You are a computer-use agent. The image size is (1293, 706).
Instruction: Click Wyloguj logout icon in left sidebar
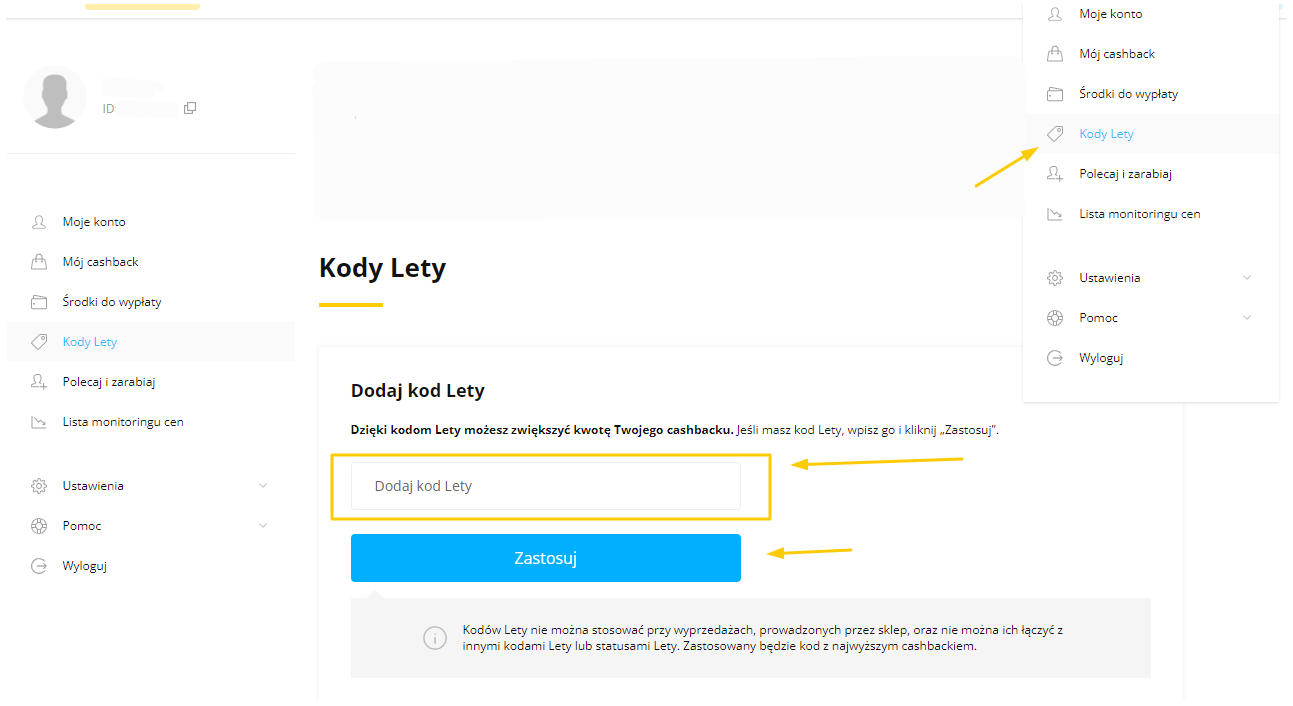click(x=39, y=566)
